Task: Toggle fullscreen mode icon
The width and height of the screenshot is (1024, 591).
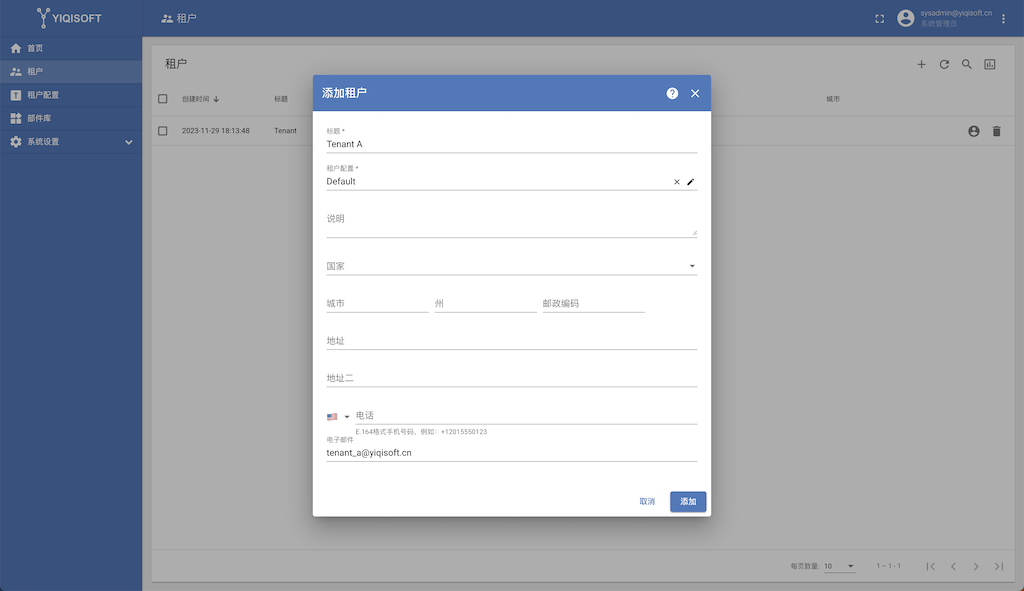Action: [x=880, y=19]
